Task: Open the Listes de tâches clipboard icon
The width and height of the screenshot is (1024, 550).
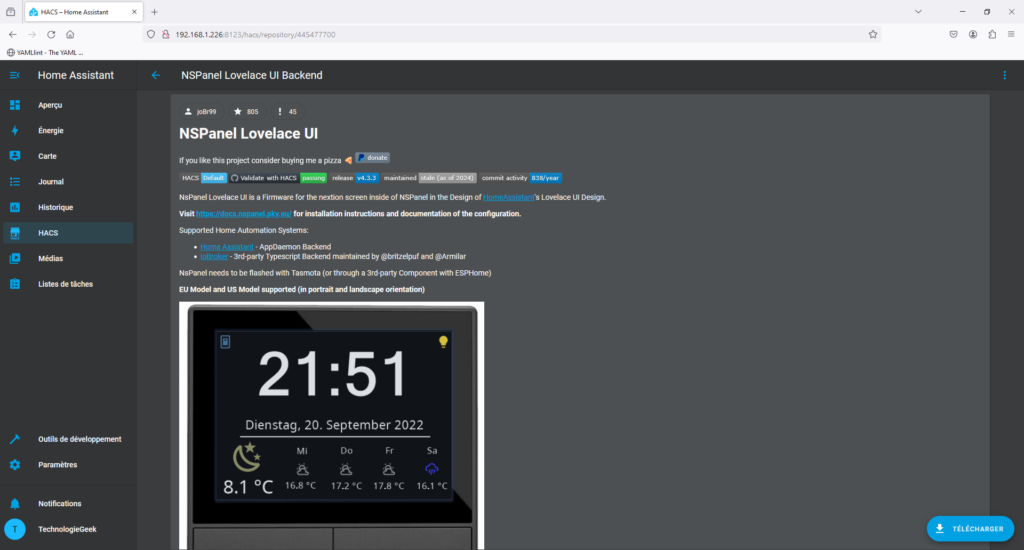Action: 14,284
